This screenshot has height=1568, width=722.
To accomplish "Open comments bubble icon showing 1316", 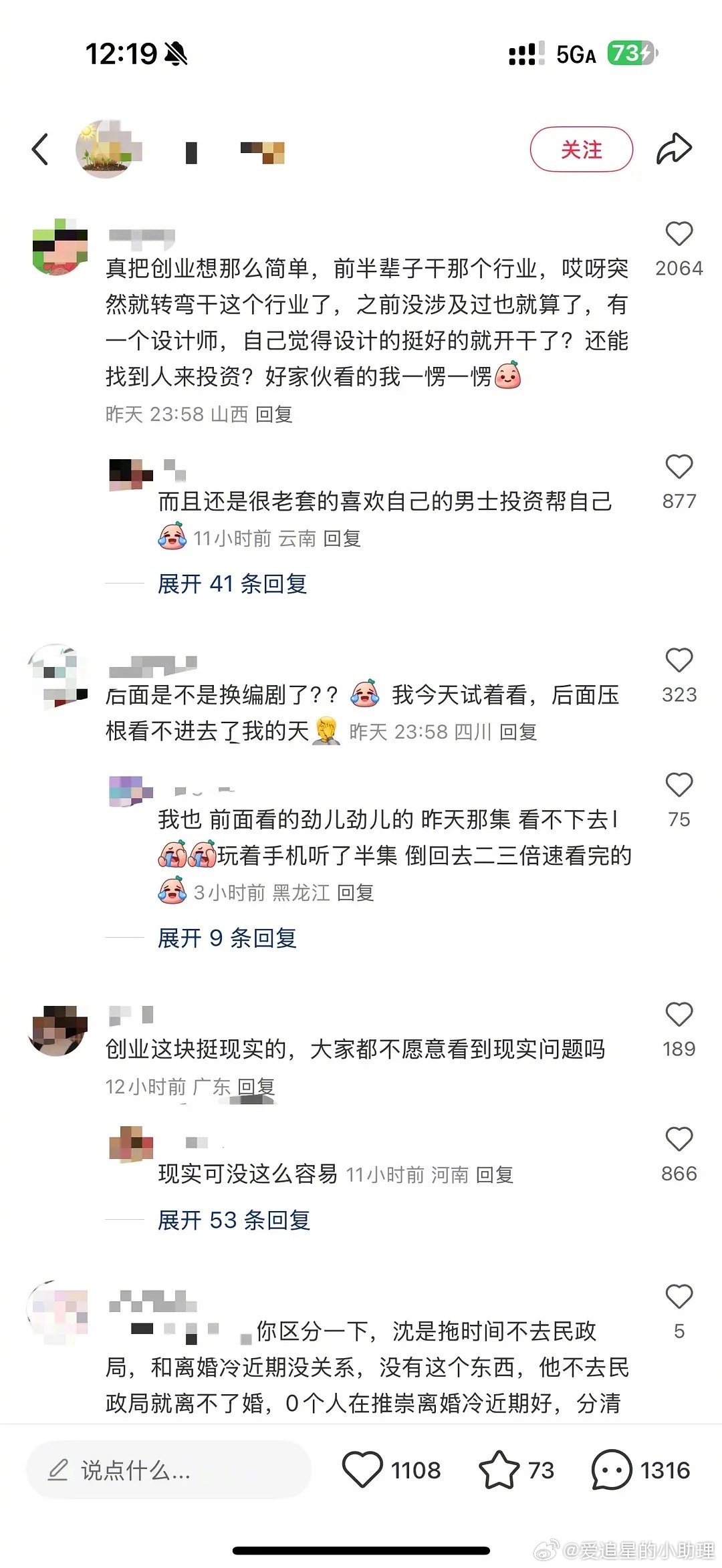I will [611, 1470].
